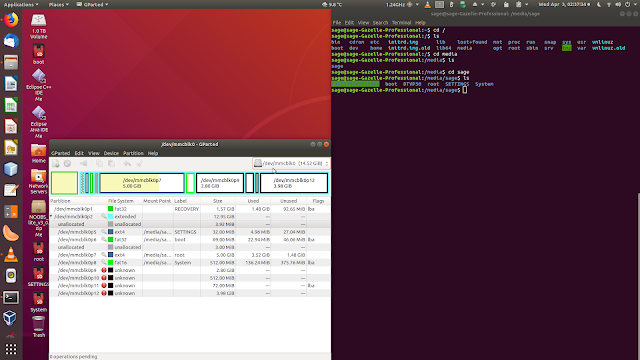This screenshot has height=360, width=640.
Task: Select the 1.0 TB Volume desktop icon
Action: 38,26
